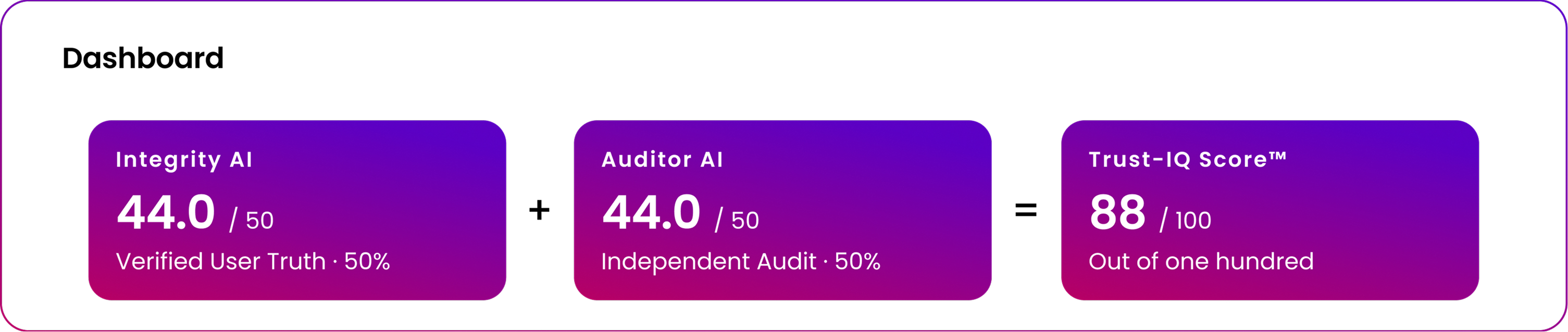
Task: Click Verified User Truth · 50% text
Action: point(253,261)
